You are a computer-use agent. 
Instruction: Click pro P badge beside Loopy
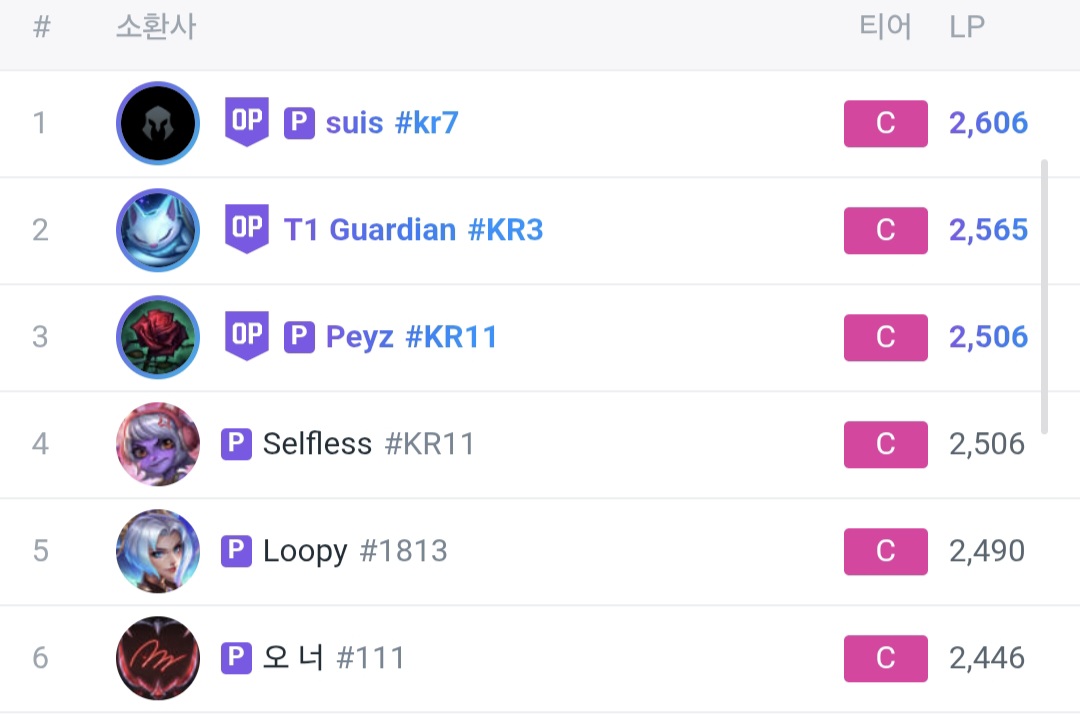point(236,551)
